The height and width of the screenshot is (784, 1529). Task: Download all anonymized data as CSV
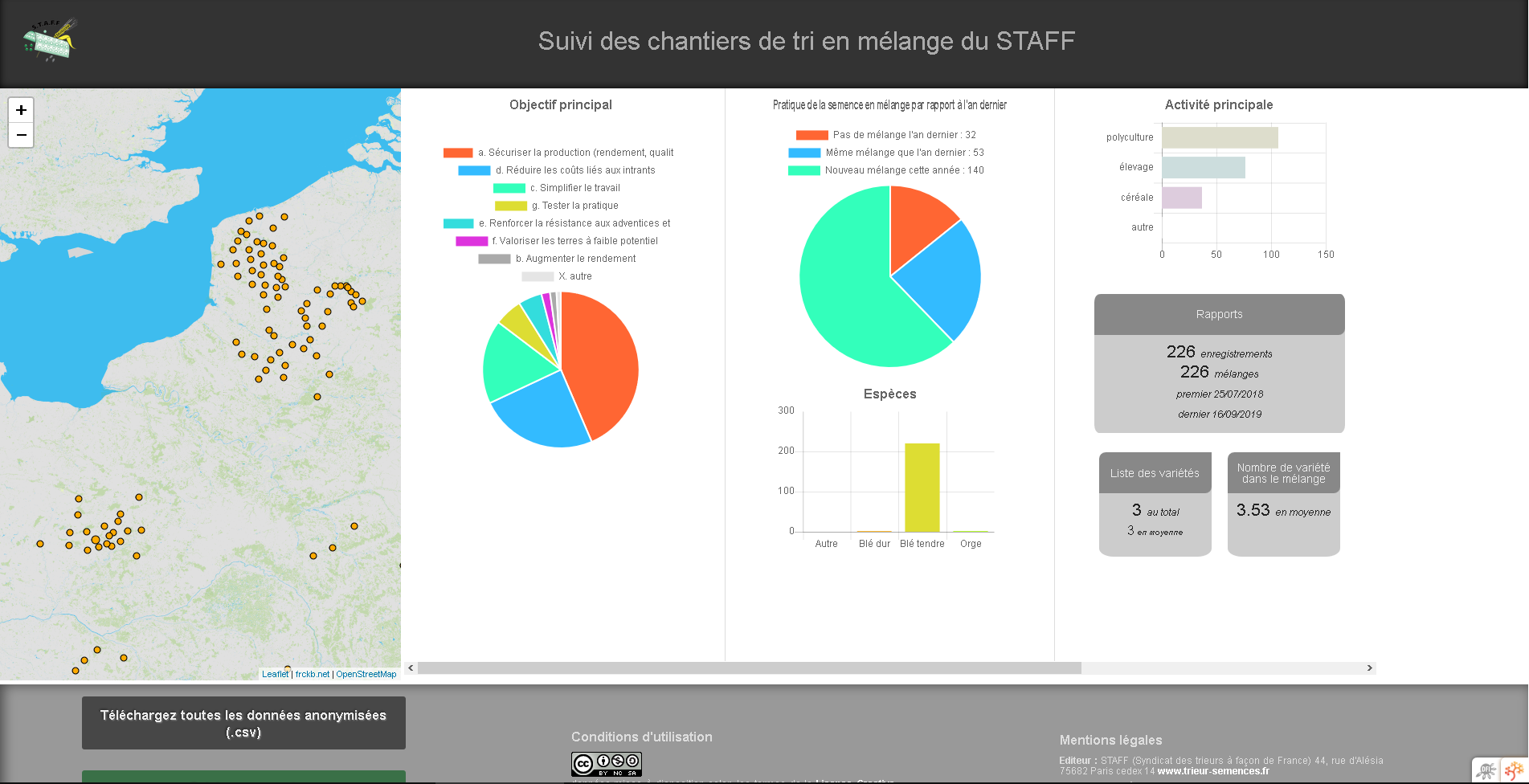click(243, 723)
